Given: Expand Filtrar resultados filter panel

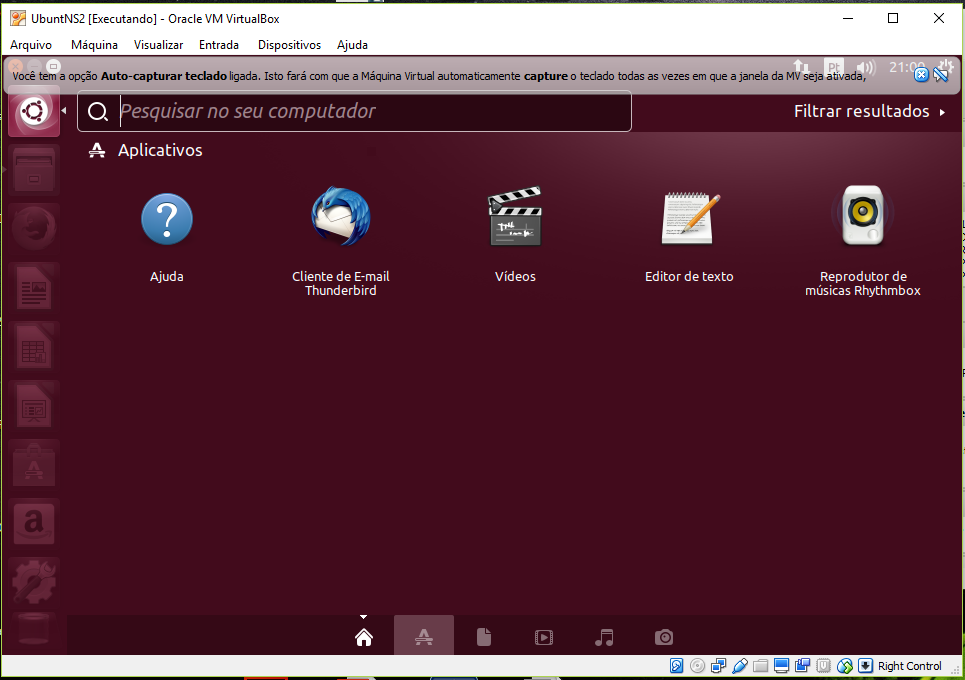Looking at the screenshot, I should pyautogui.click(x=869, y=111).
